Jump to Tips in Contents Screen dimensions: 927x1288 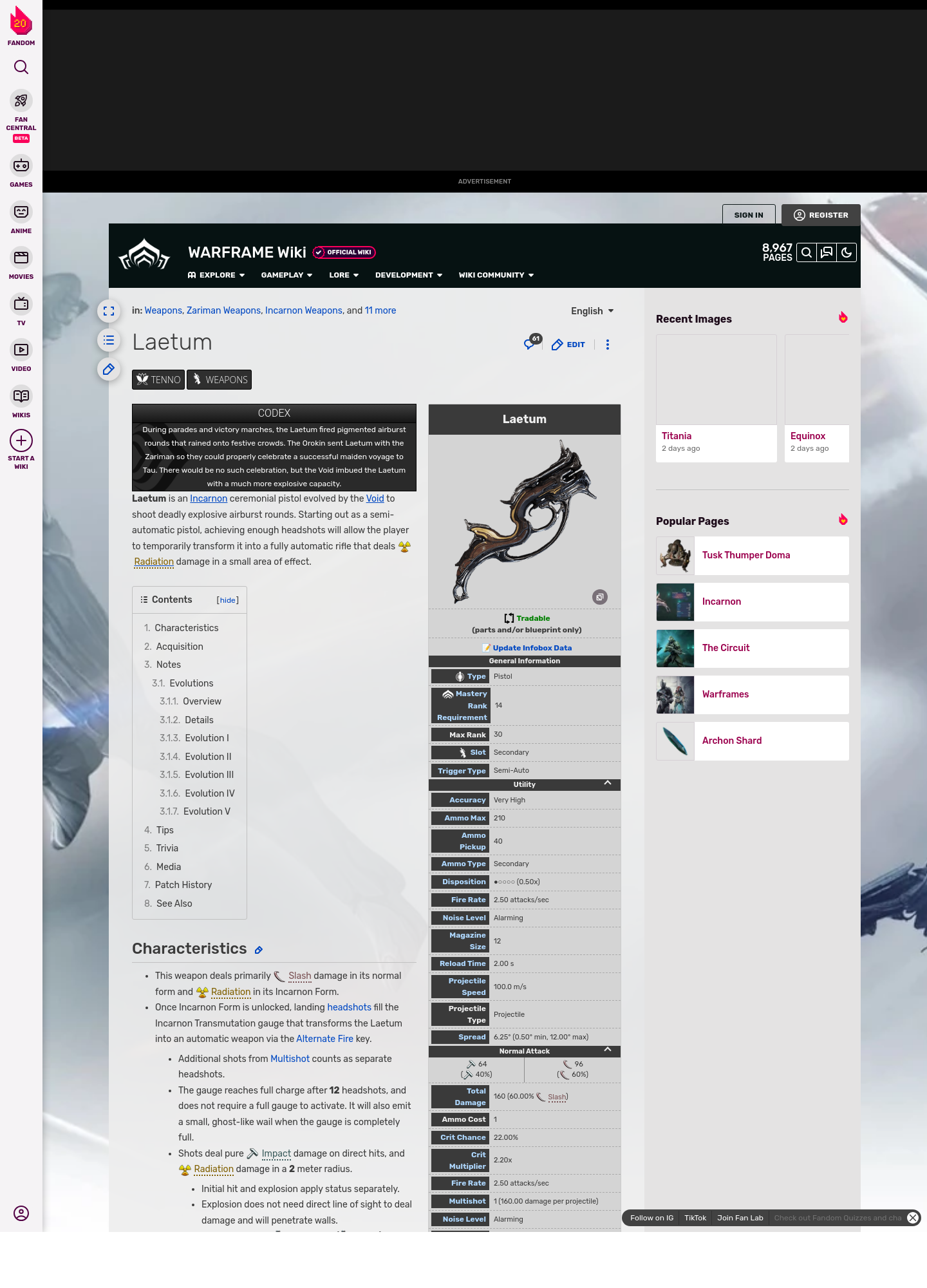(165, 830)
